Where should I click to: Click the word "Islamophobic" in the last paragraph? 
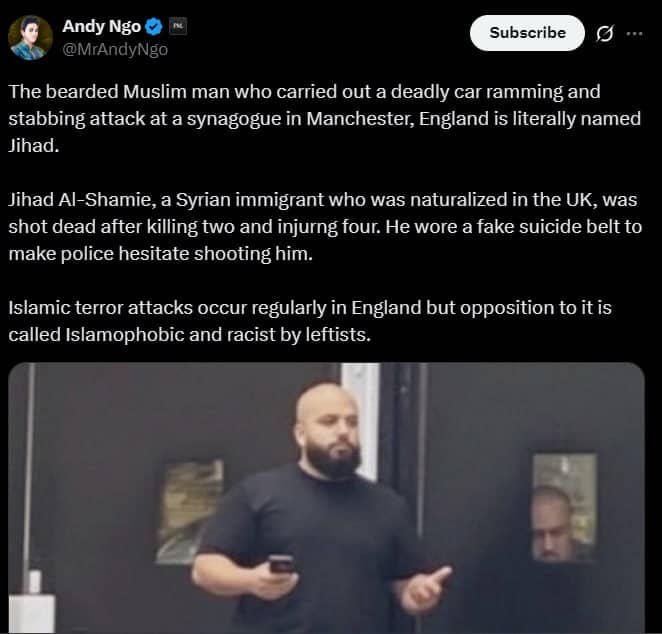[x=125, y=335]
